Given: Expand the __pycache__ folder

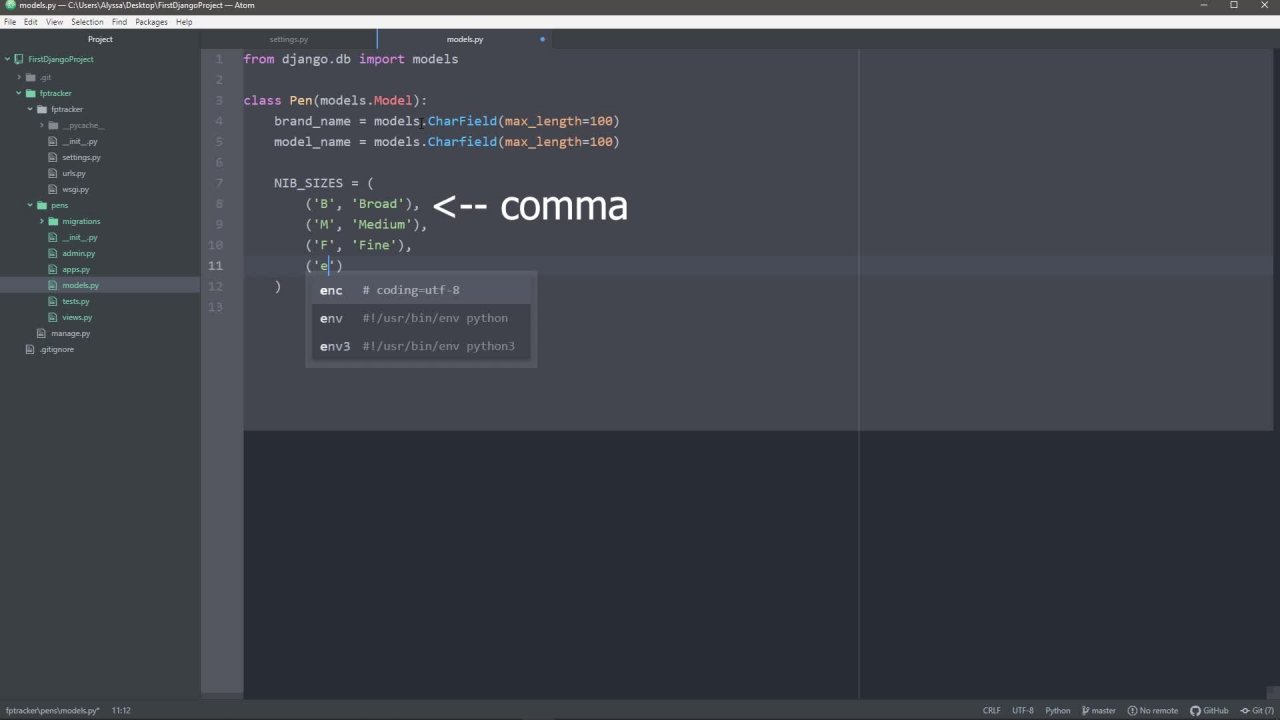Looking at the screenshot, I should pos(41,125).
